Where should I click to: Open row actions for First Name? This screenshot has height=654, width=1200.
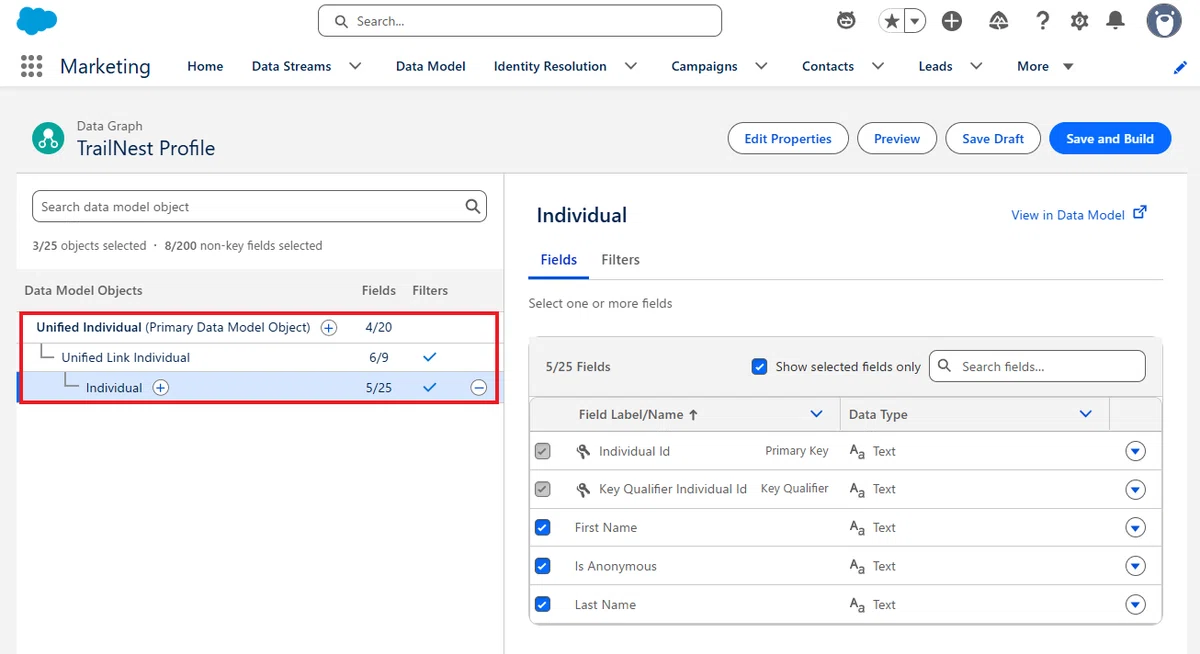pyautogui.click(x=1135, y=528)
